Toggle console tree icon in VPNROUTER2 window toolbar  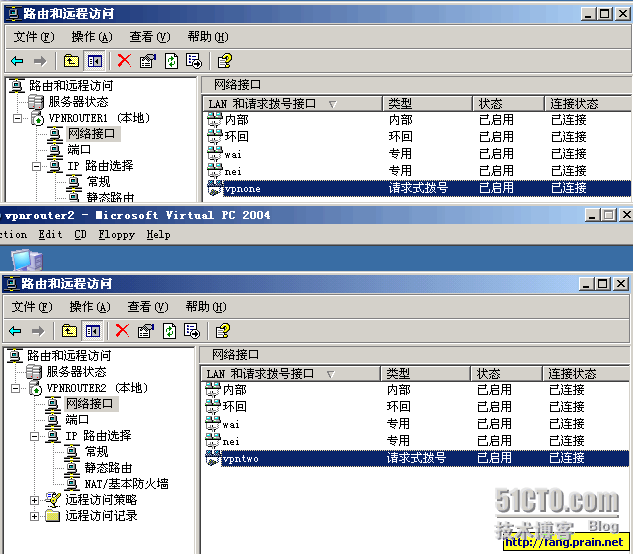(93, 331)
